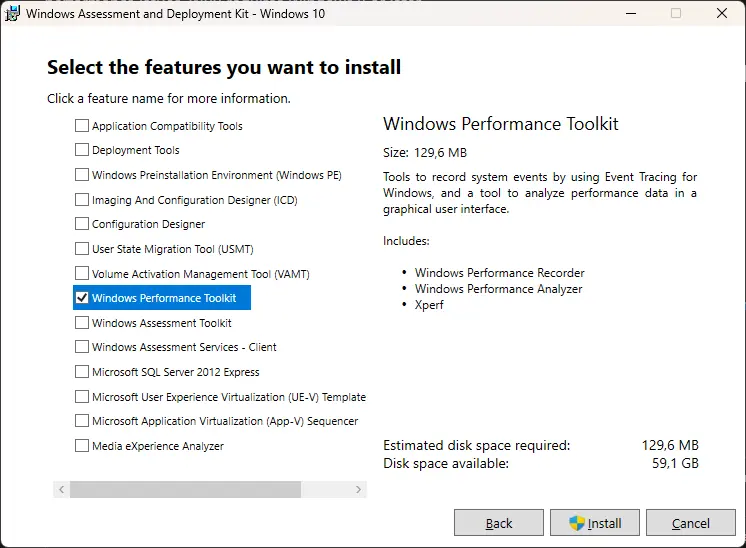Click the ADK installer icon in title bar

click(12, 13)
